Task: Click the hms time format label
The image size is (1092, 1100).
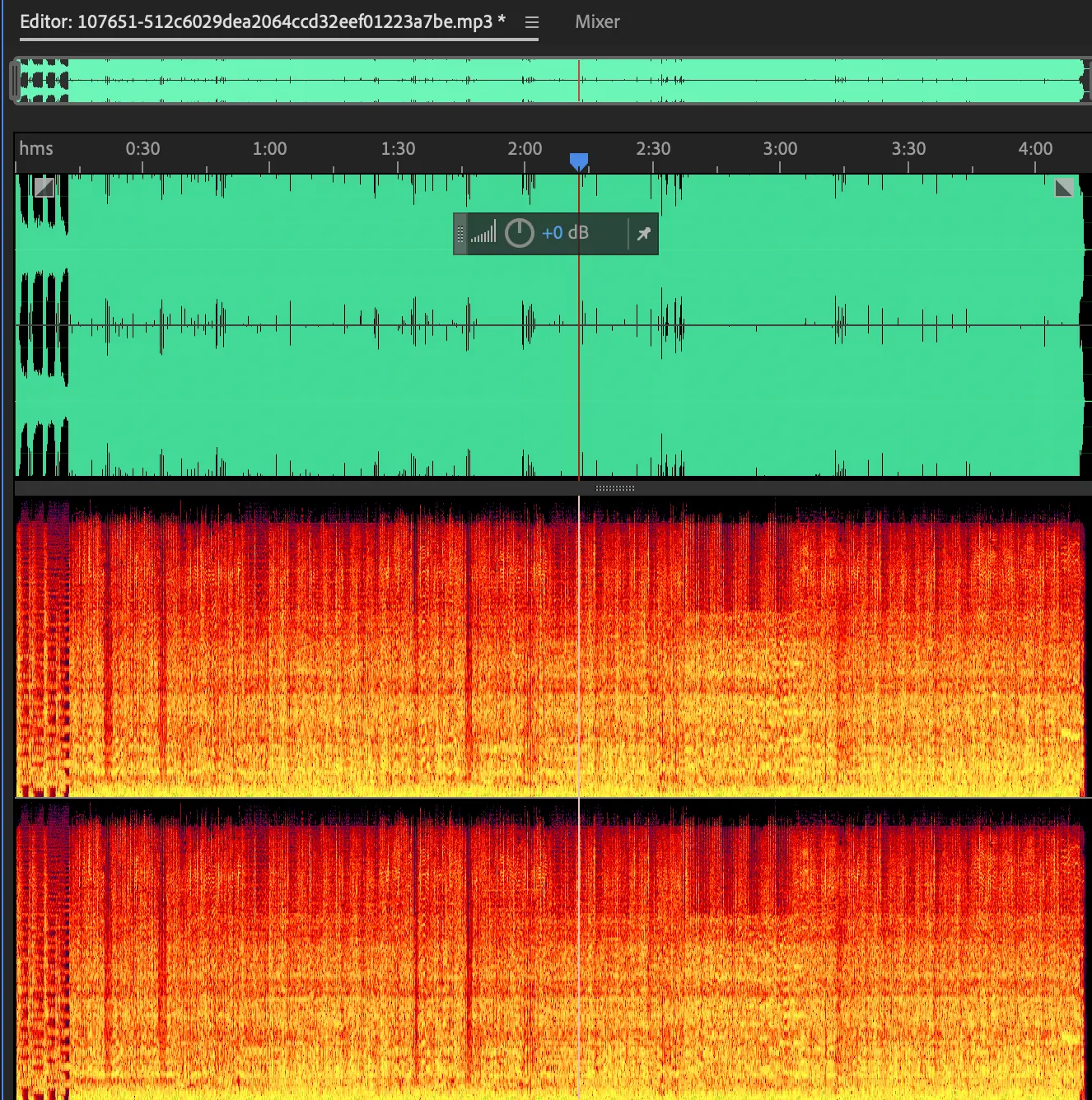Action: coord(36,149)
